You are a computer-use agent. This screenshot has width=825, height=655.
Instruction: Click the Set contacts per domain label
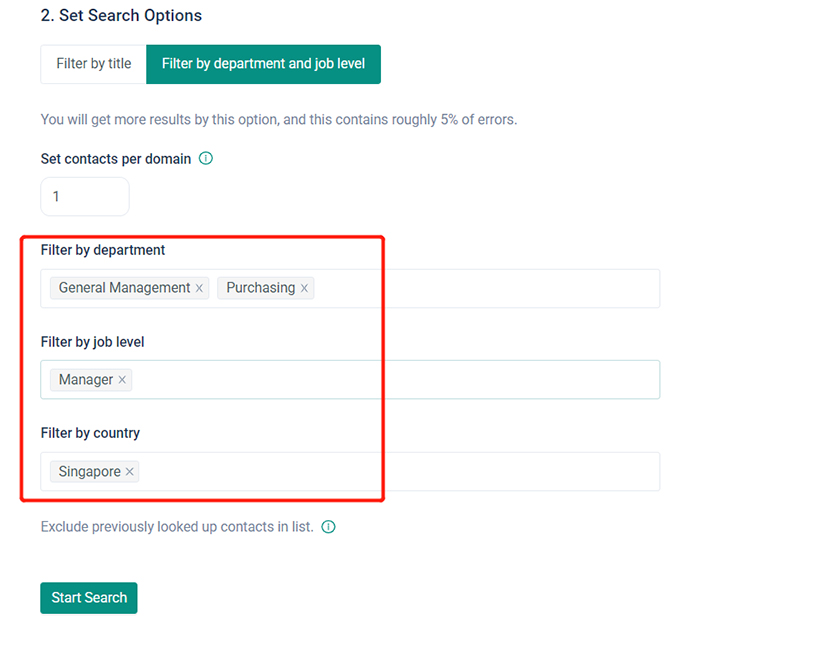(116, 158)
